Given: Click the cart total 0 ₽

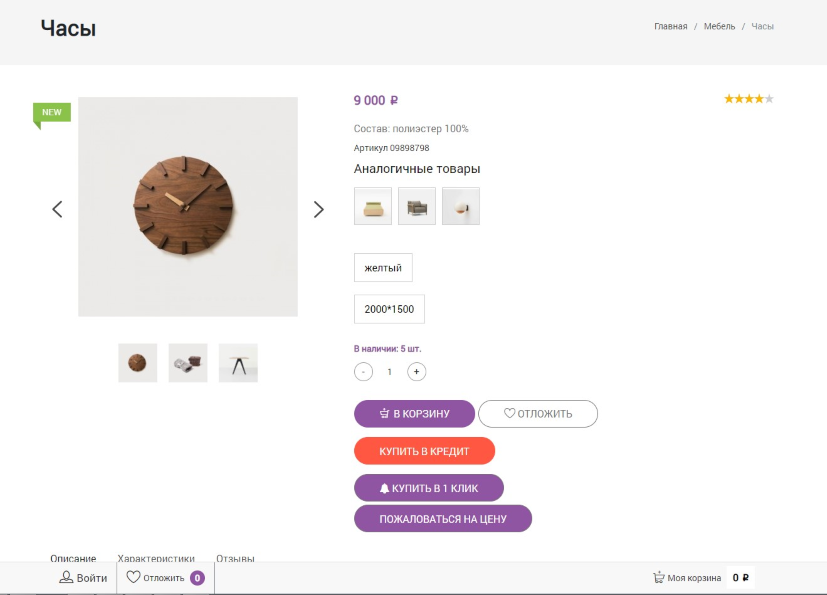Looking at the screenshot, I should click(741, 578).
